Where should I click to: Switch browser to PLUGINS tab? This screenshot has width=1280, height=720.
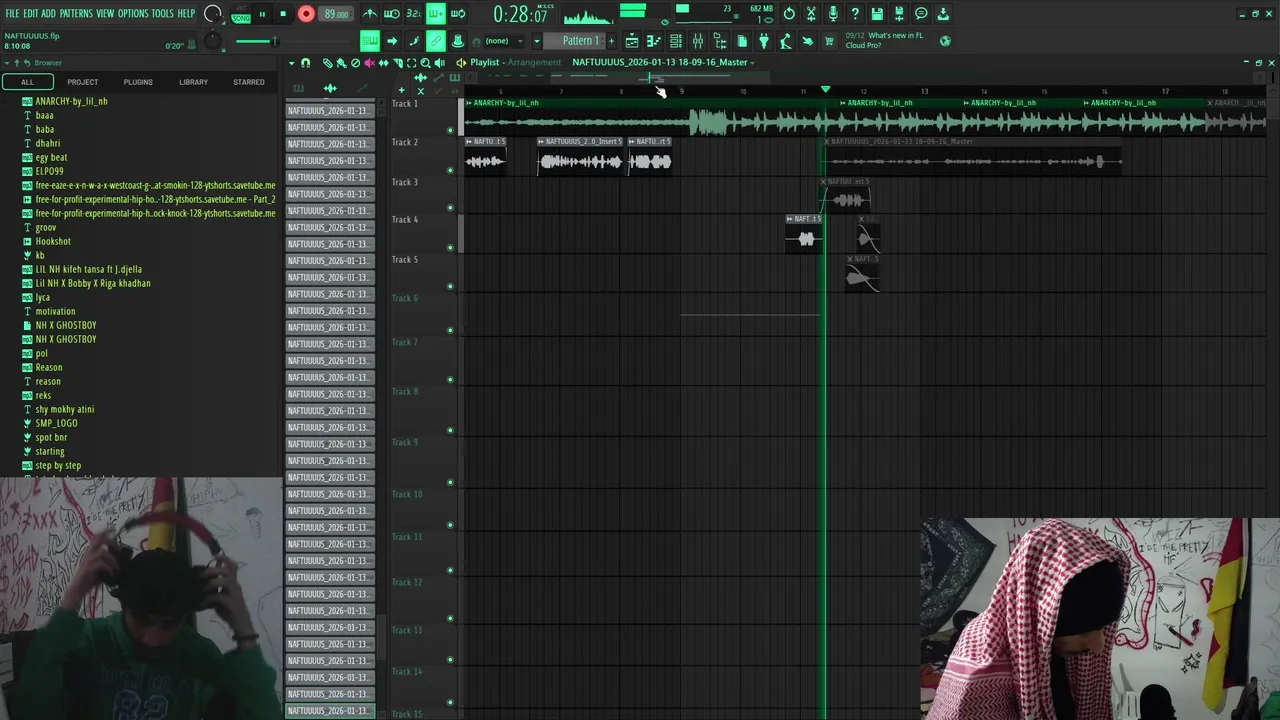click(138, 82)
